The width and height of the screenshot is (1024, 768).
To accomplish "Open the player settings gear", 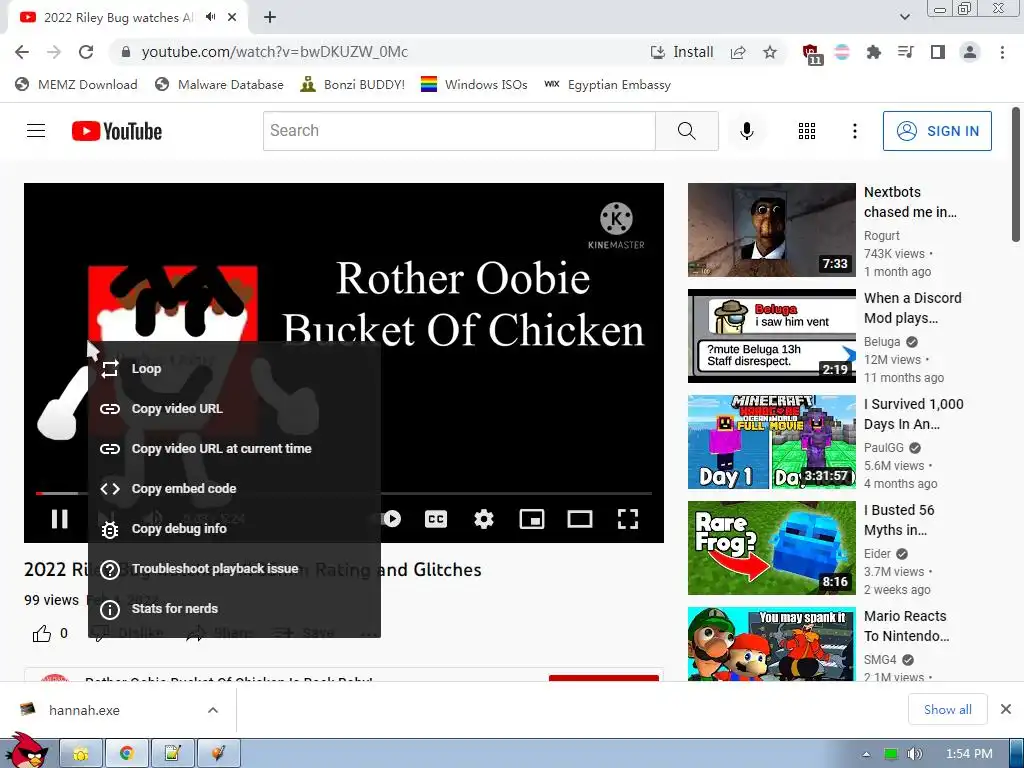I will coord(484,519).
